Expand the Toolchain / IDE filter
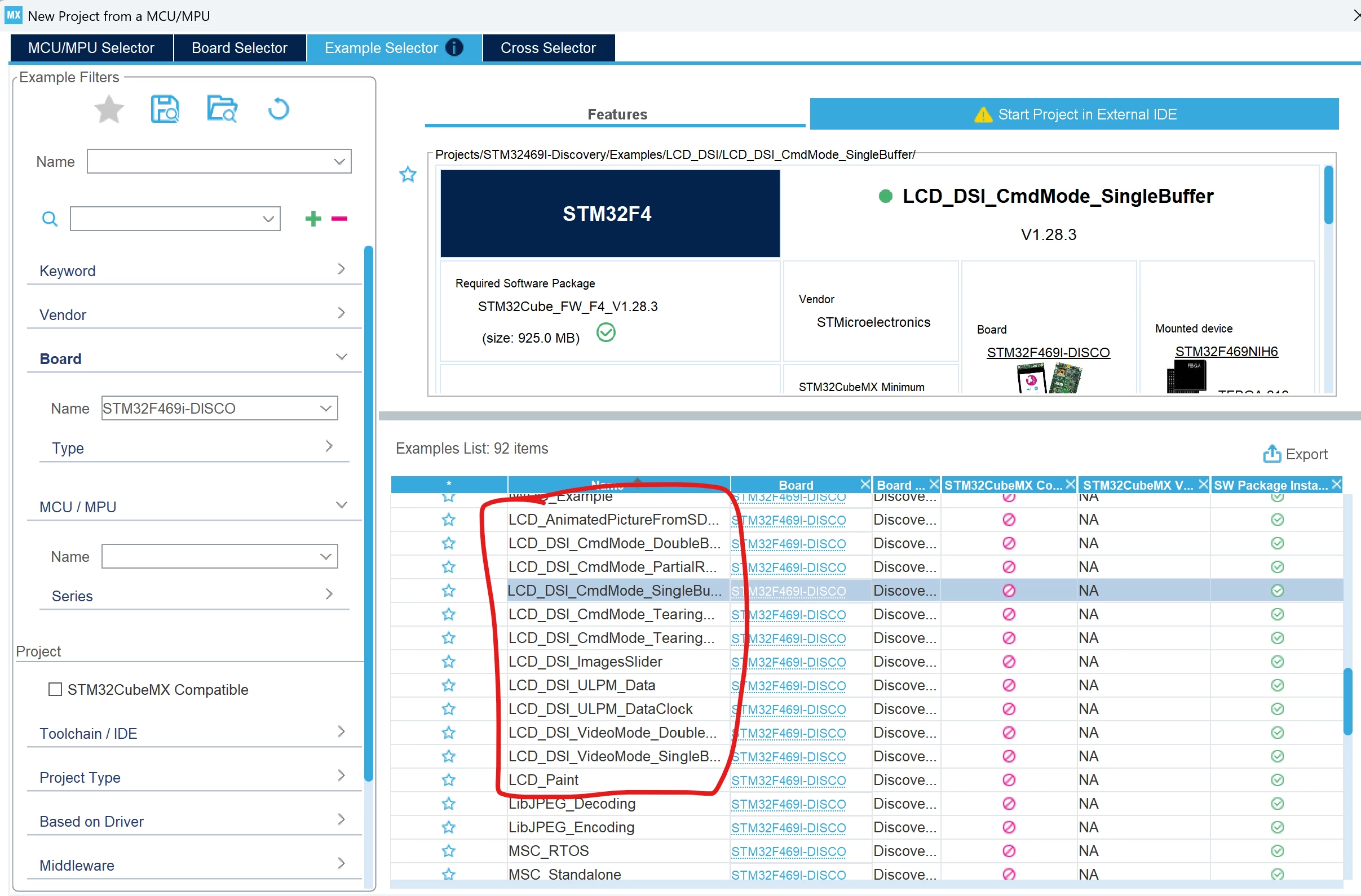The width and height of the screenshot is (1361, 896). [x=195, y=733]
